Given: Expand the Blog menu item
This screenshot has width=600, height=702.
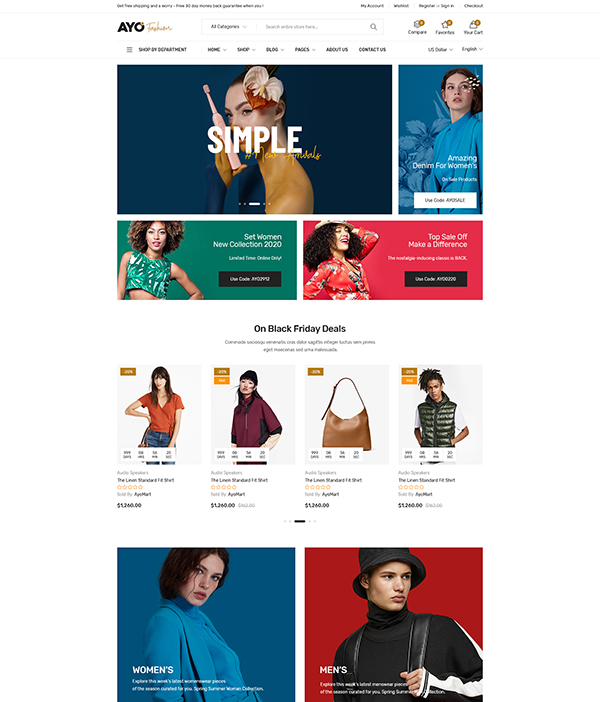Looking at the screenshot, I should pyautogui.click(x=274, y=50).
